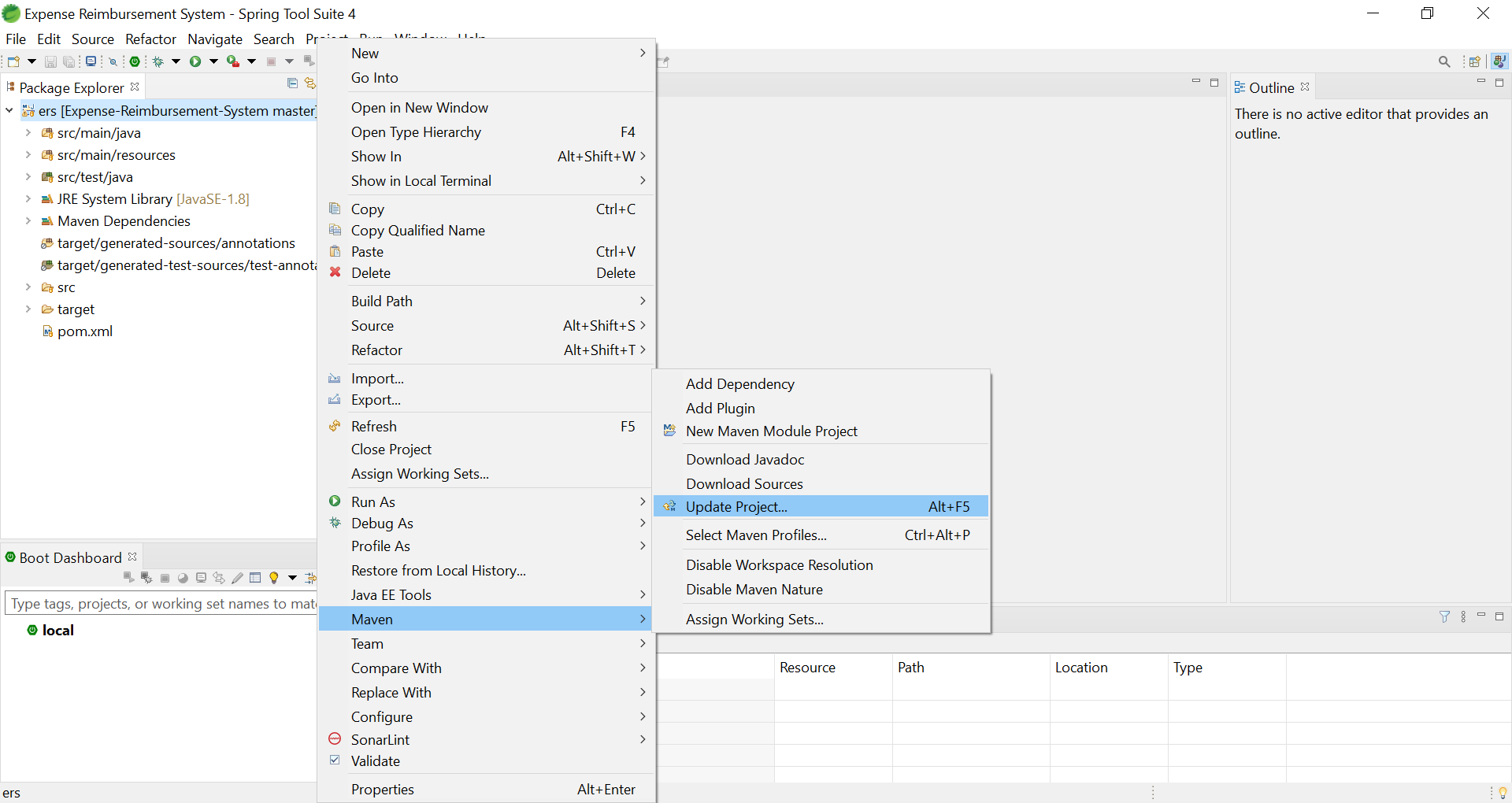This screenshot has width=1512, height=803.
Task: Minimize the editor area
Action: click(x=1196, y=82)
